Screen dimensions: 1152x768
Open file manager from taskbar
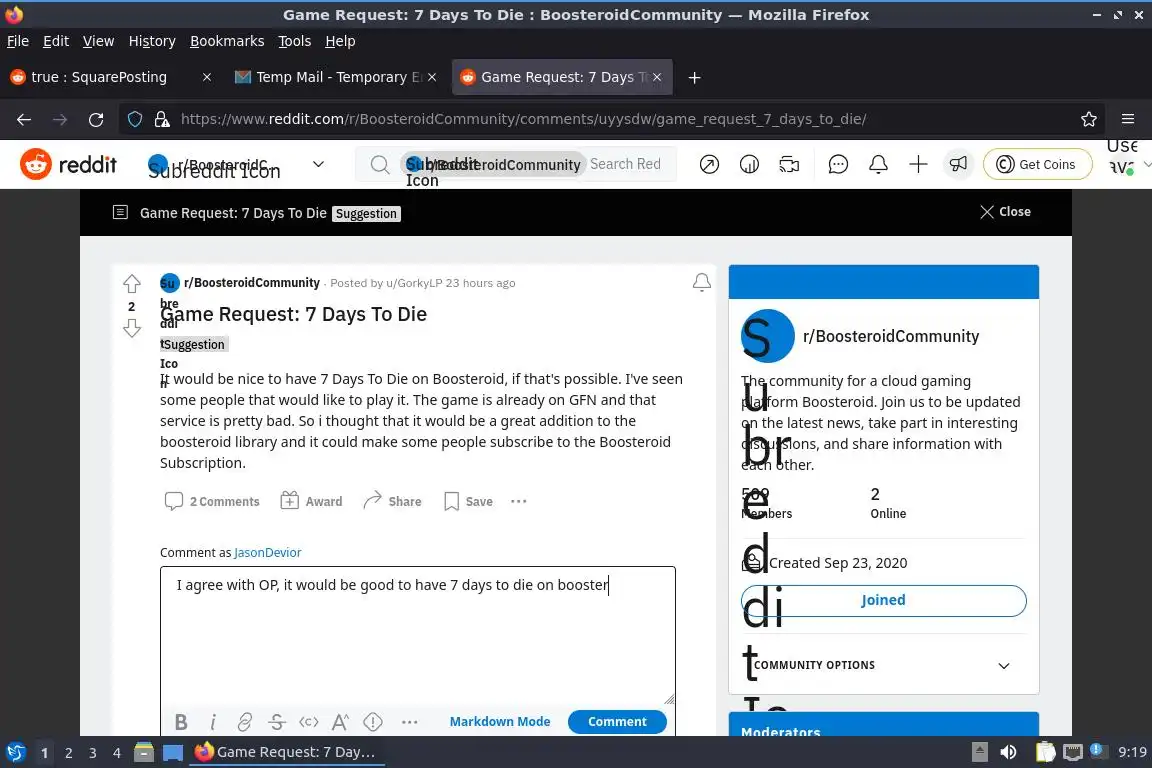[x=144, y=752]
